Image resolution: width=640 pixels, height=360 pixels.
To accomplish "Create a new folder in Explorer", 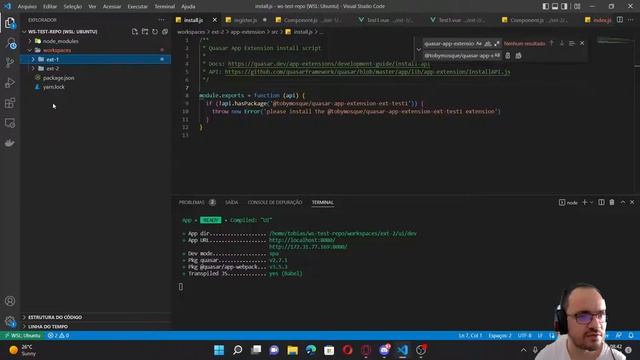I will [x=145, y=31].
